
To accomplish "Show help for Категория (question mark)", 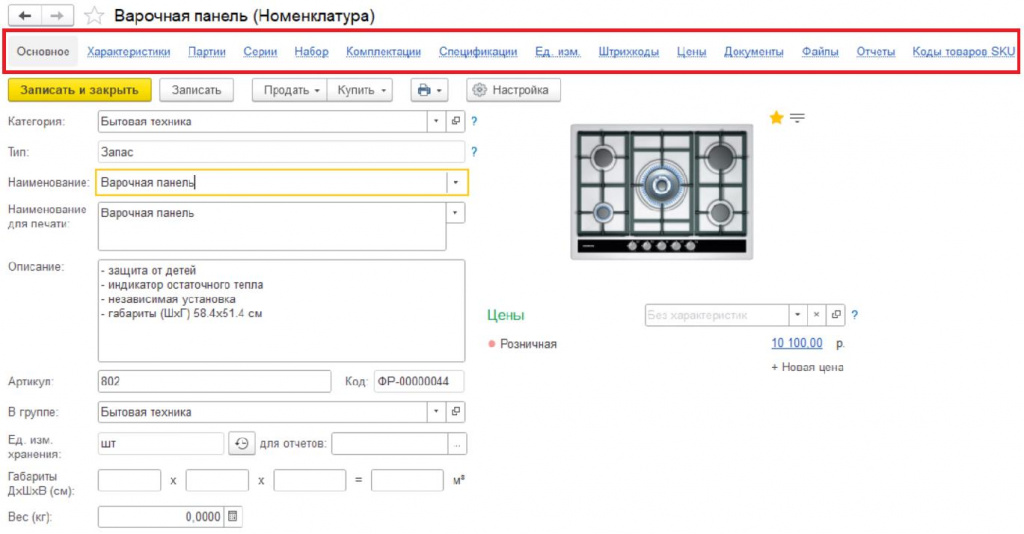I will [x=474, y=121].
